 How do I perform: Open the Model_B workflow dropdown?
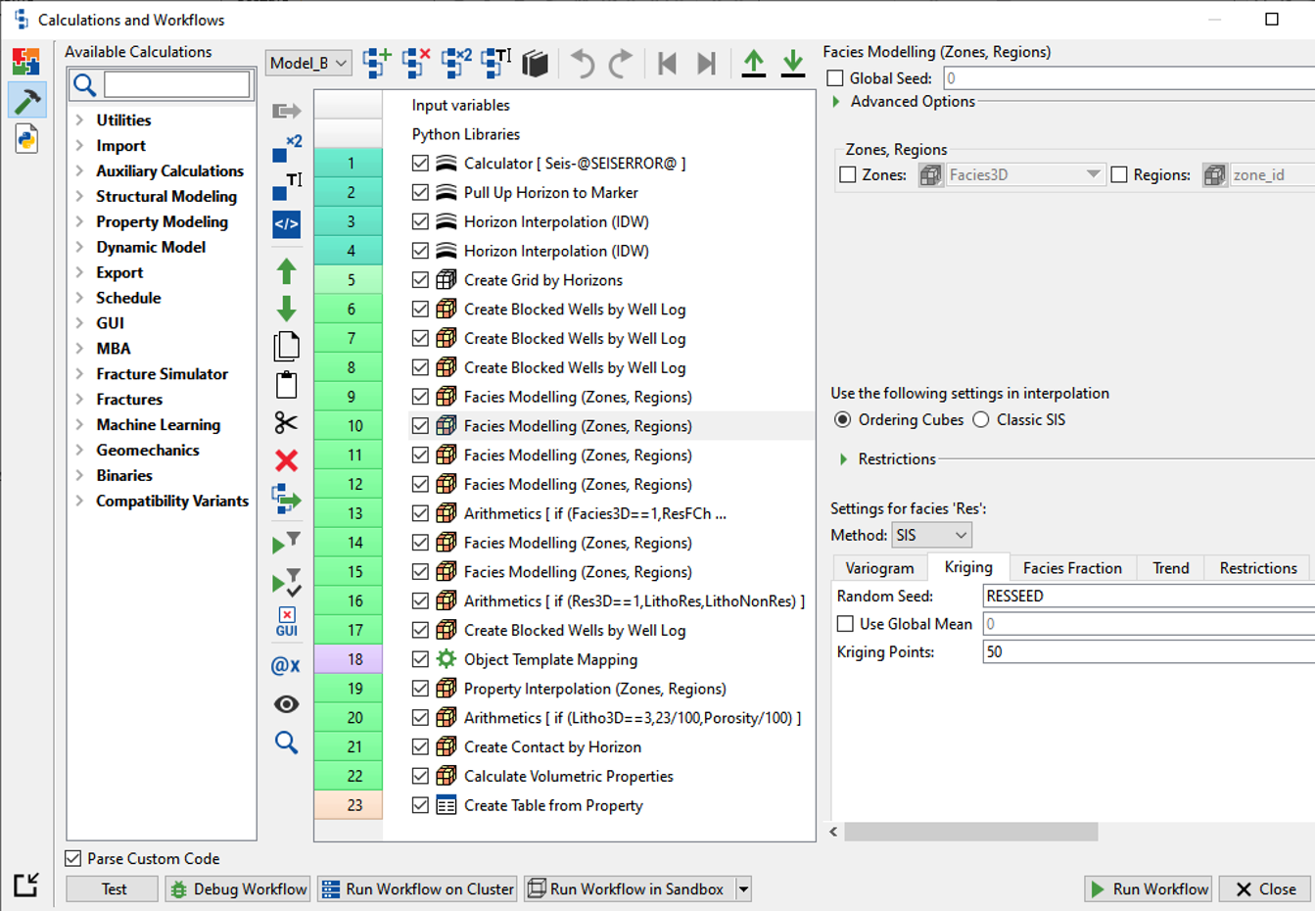coord(308,63)
